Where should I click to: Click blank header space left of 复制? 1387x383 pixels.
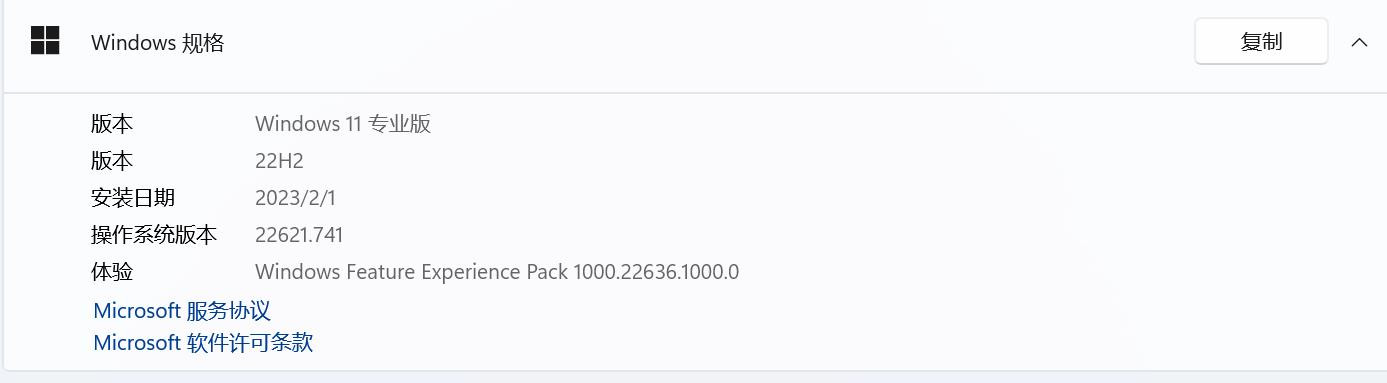click(700, 42)
